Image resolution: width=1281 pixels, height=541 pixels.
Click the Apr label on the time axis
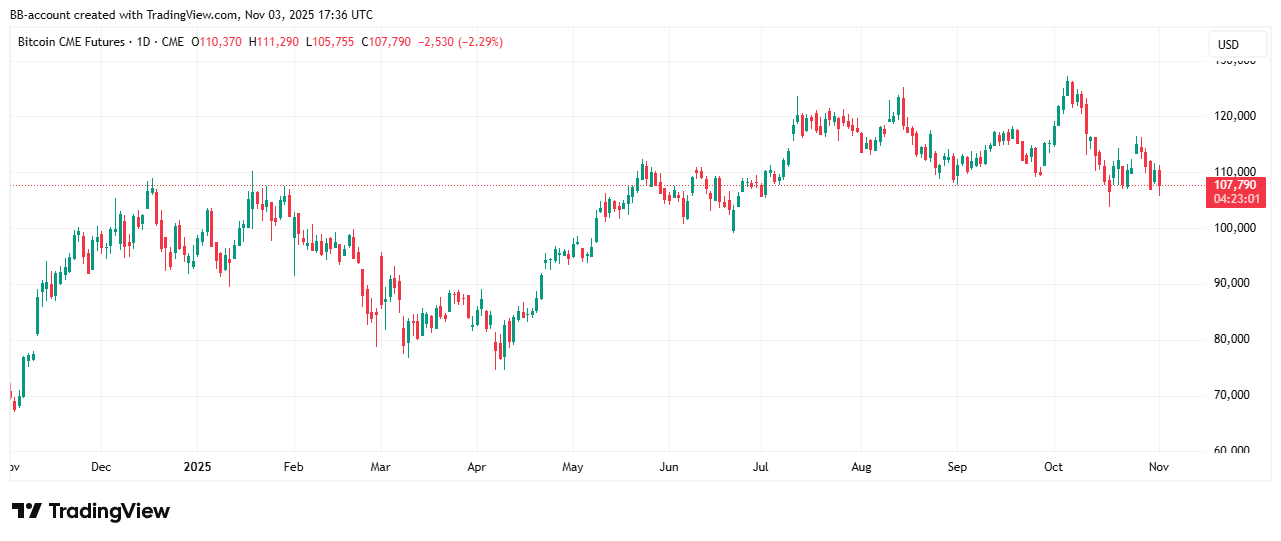[x=476, y=467]
